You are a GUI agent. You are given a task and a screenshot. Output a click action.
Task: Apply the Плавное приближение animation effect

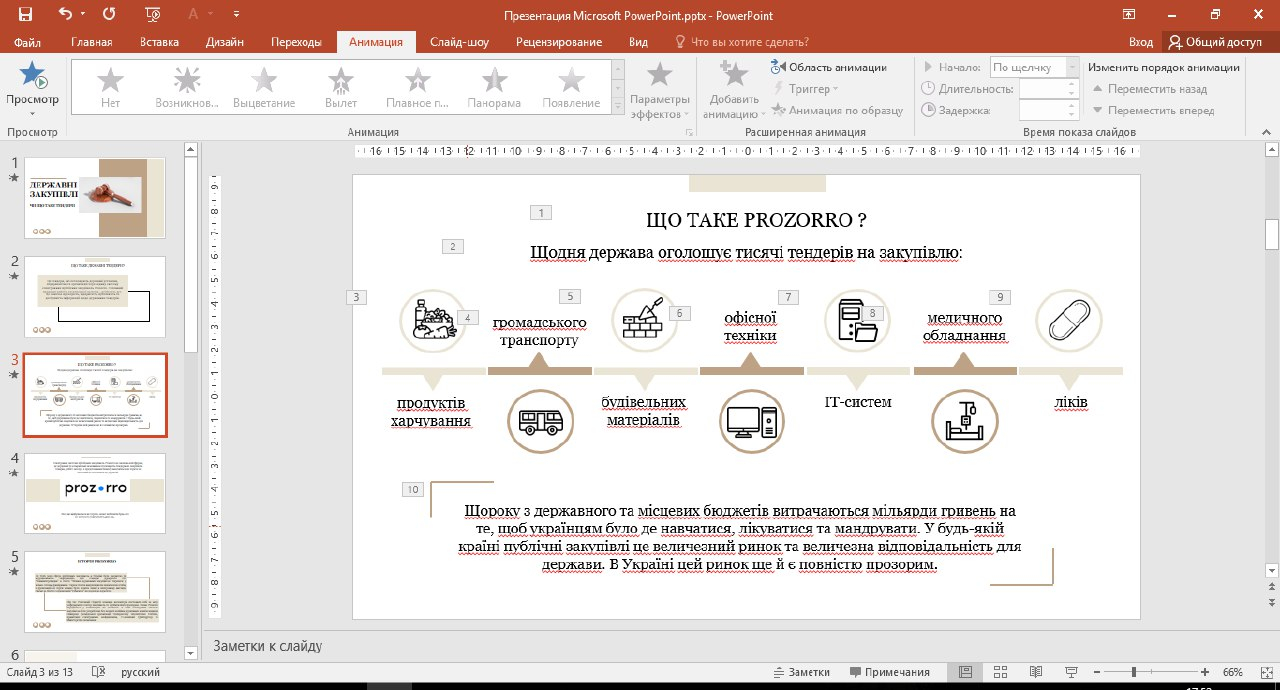tap(417, 87)
